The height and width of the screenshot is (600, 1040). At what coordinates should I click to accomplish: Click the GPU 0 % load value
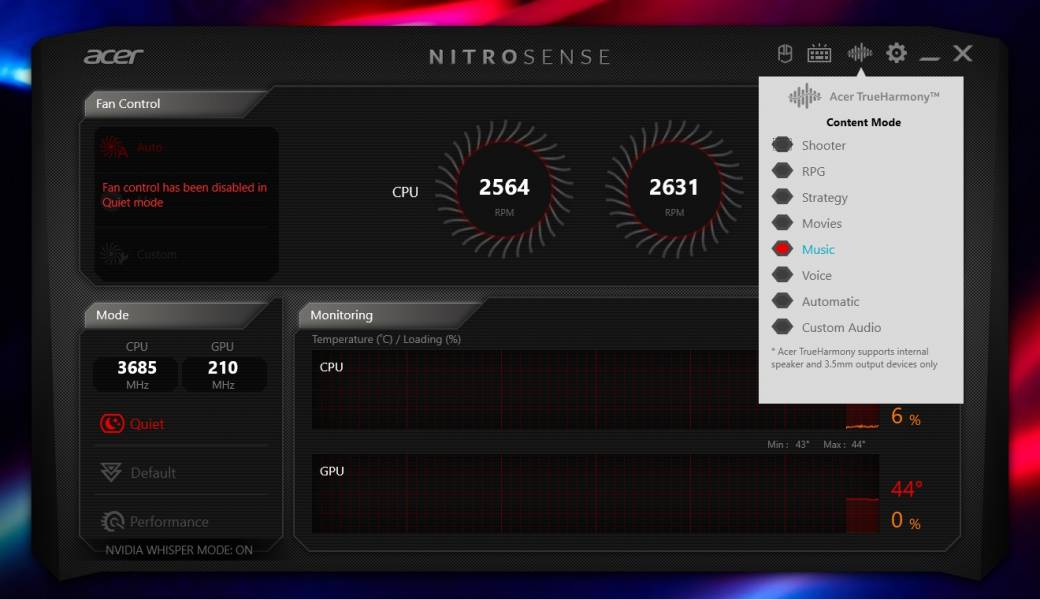pos(905,520)
